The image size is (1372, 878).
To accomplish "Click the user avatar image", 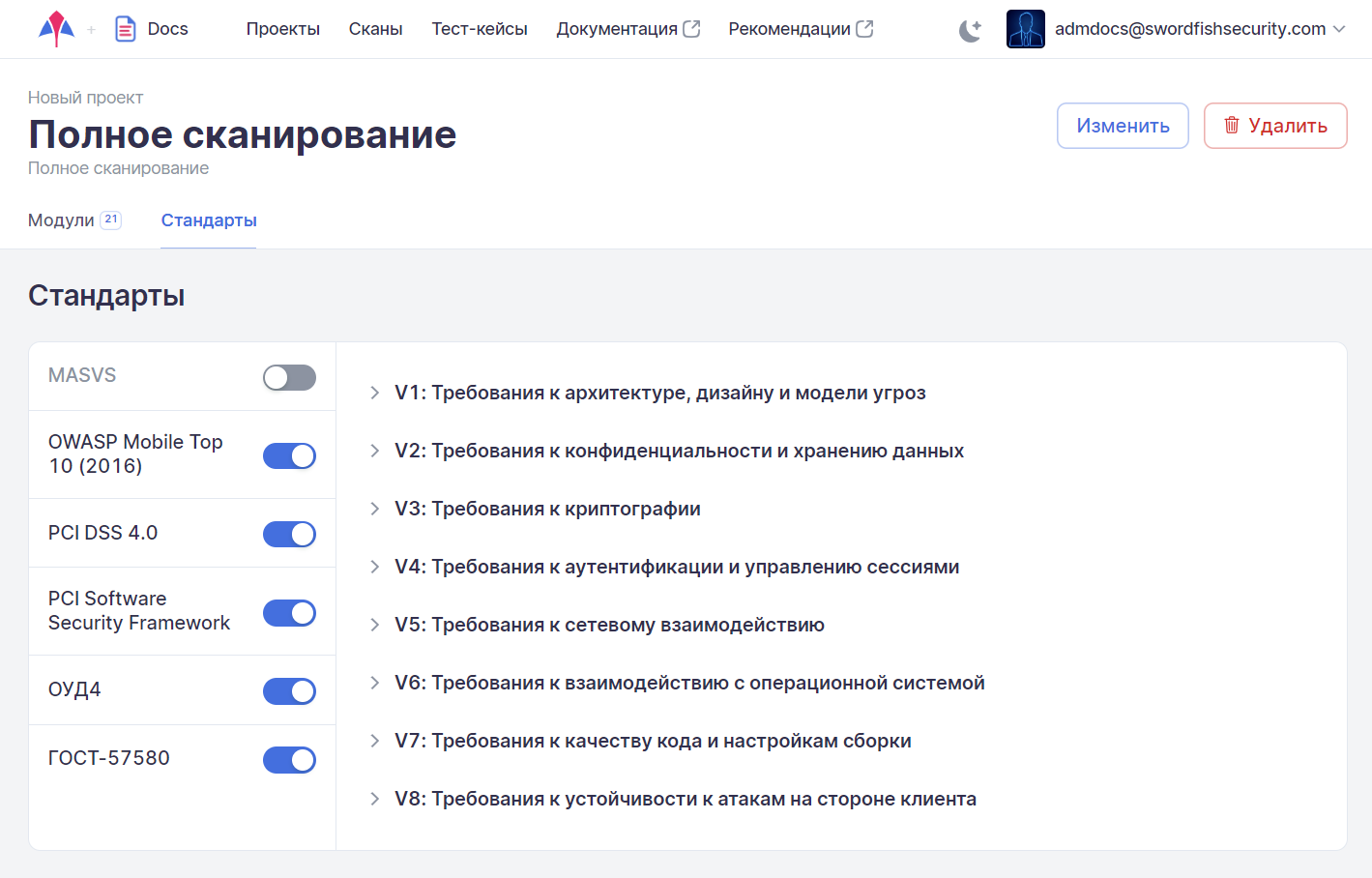I will 1025,29.
